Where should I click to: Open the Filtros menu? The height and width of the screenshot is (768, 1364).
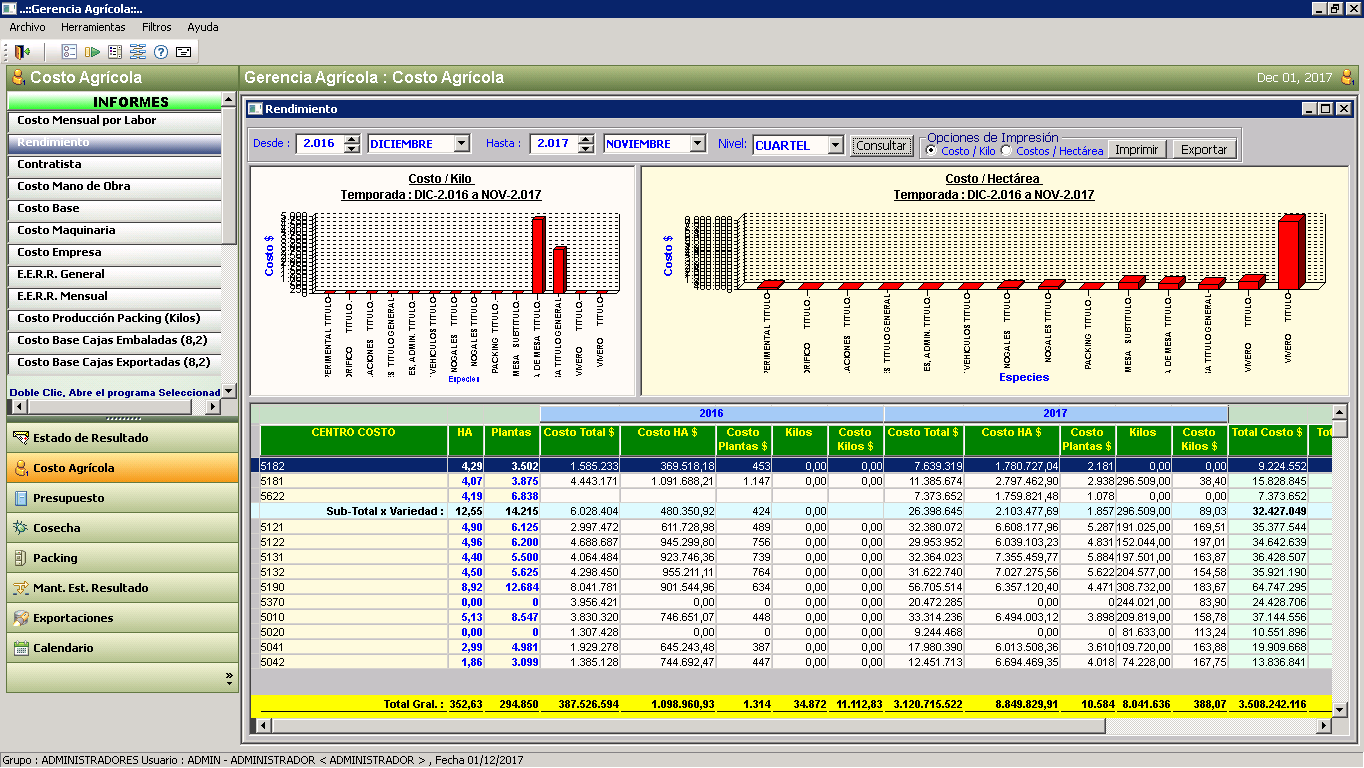point(156,27)
